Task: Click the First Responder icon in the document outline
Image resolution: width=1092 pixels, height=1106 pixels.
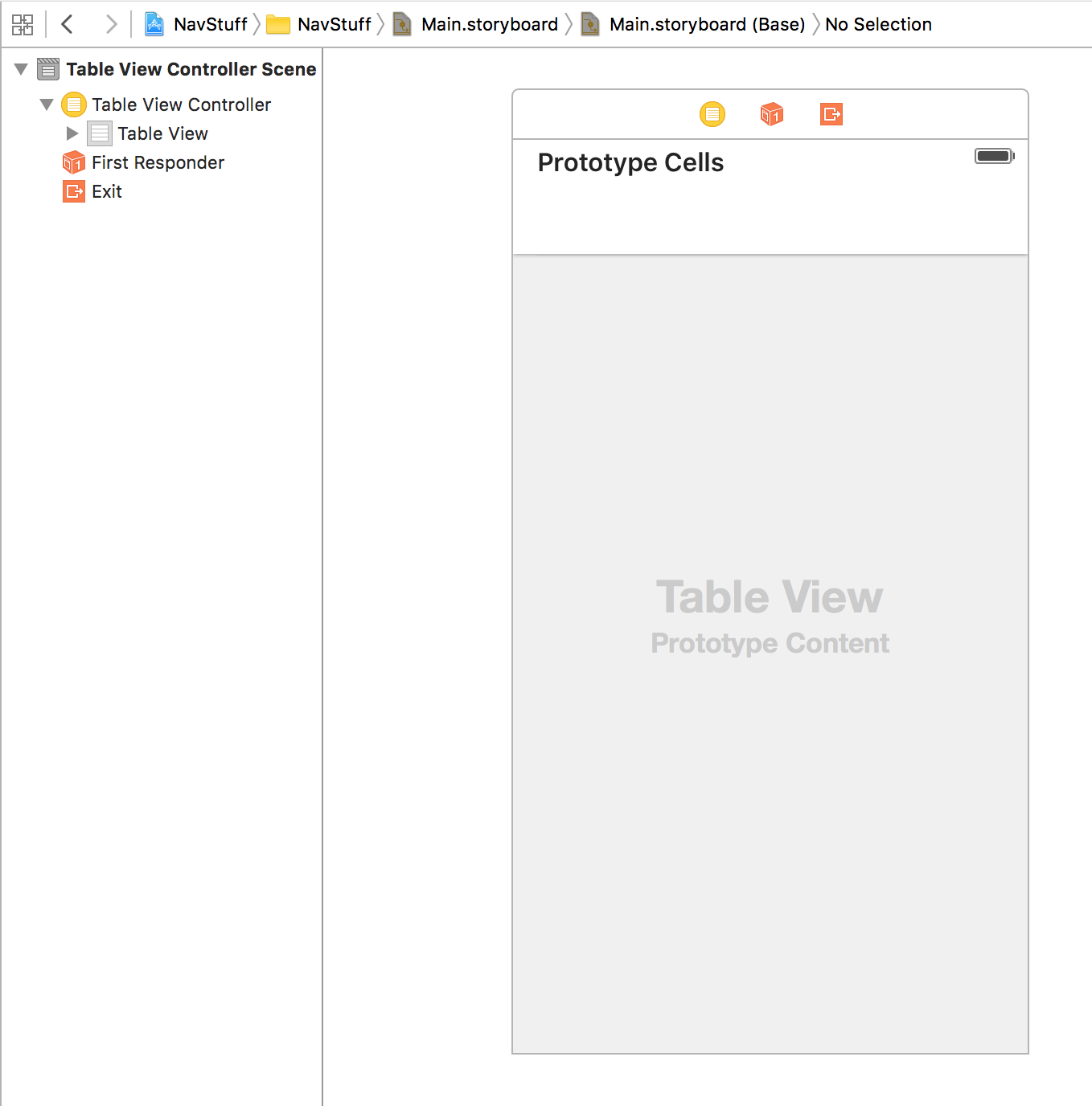Action: [x=73, y=162]
